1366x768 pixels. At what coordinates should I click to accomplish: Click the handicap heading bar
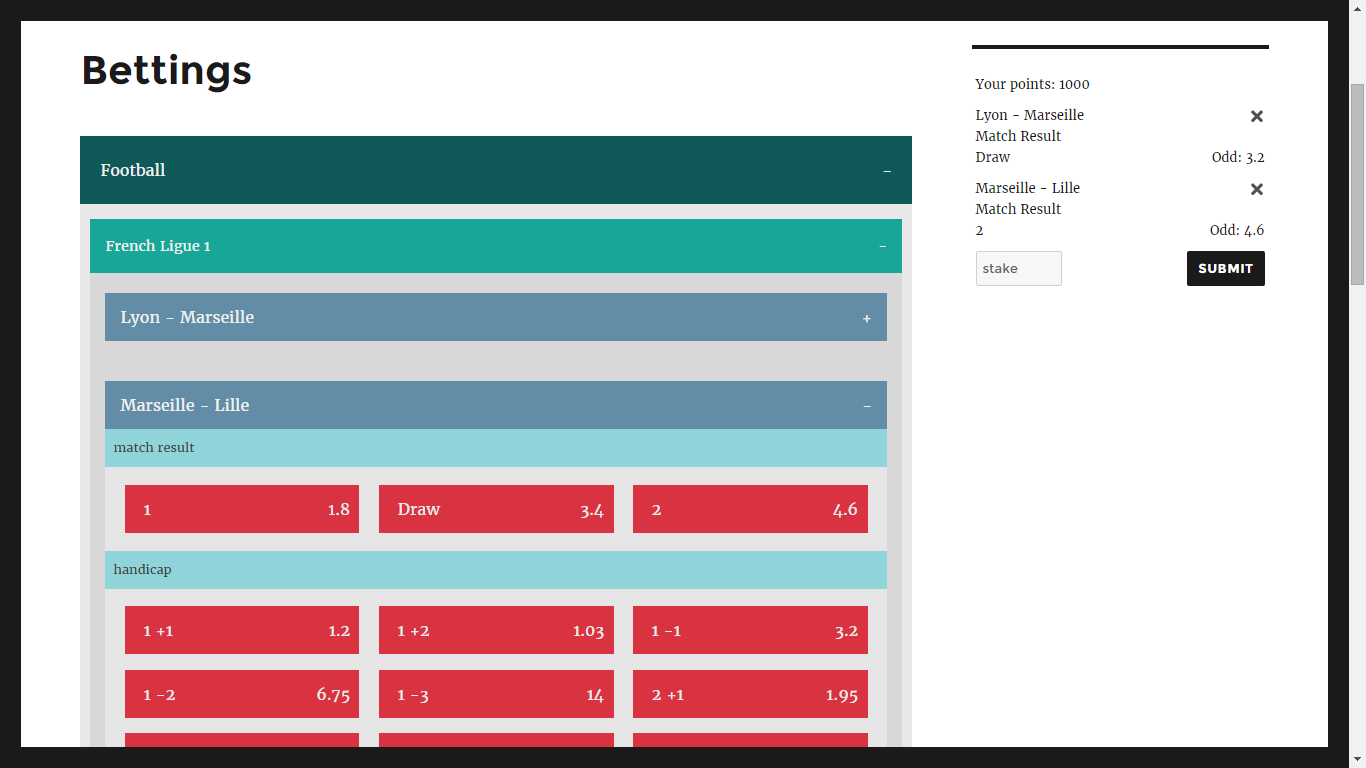coord(496,570)
